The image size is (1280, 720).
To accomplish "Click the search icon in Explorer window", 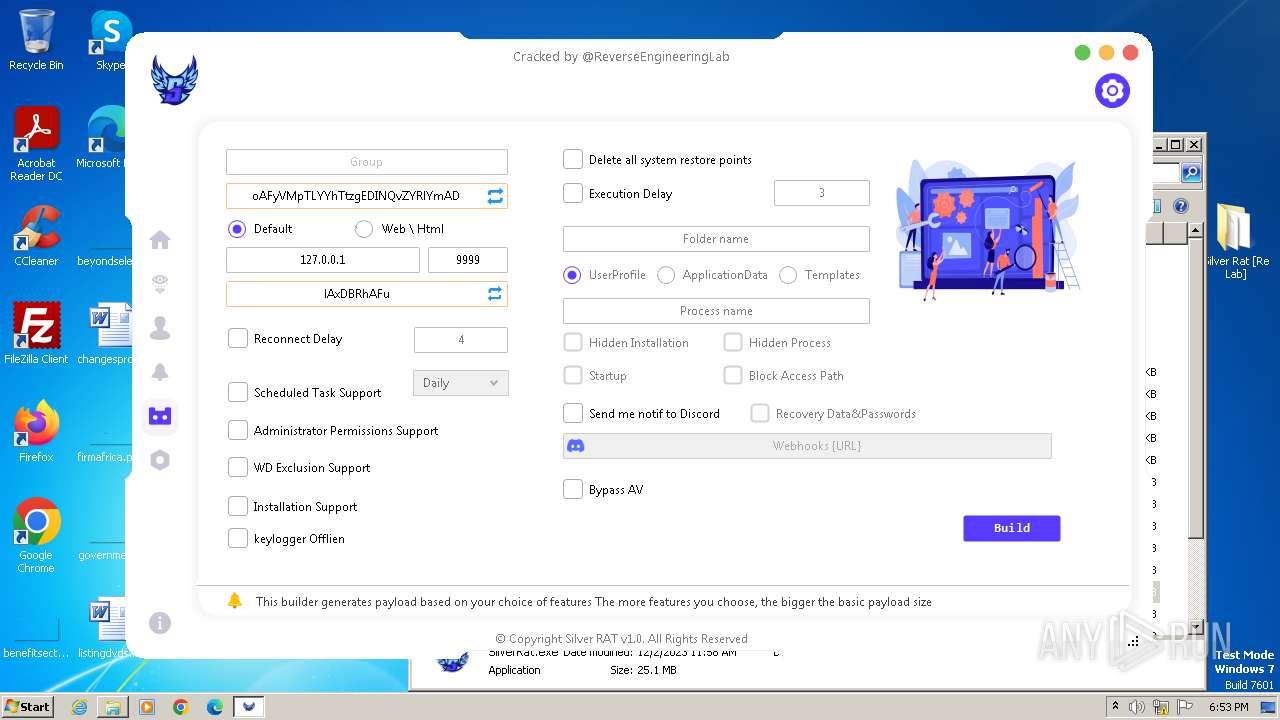I will pos(1191,173).
